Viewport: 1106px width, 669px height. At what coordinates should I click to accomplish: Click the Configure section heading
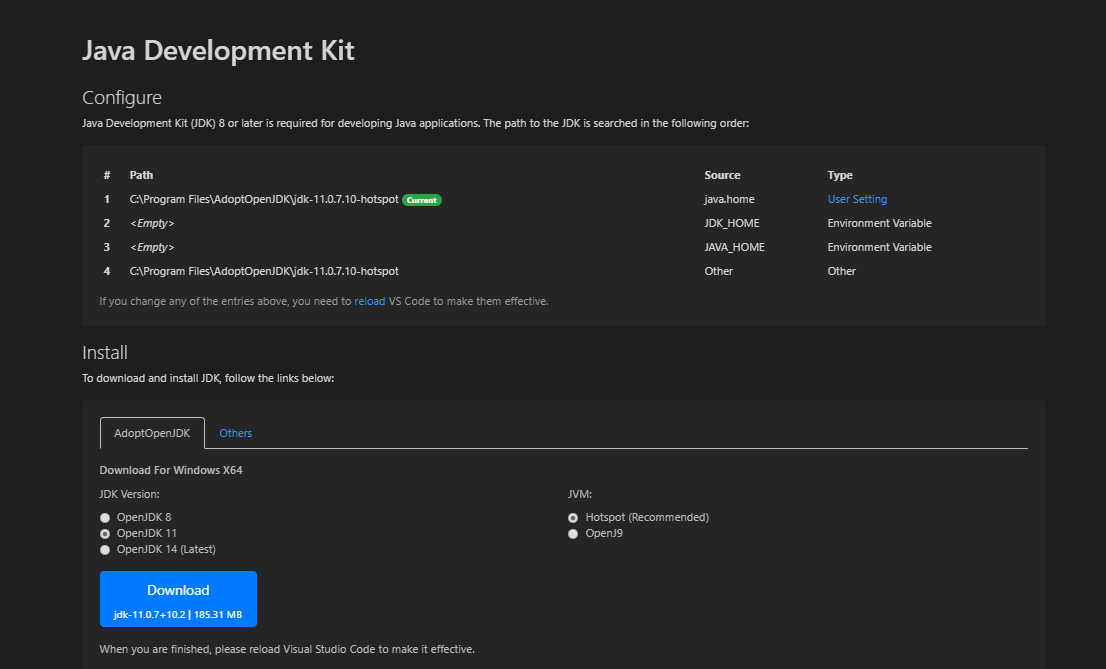pyautogui.click(x=122, y=97)
